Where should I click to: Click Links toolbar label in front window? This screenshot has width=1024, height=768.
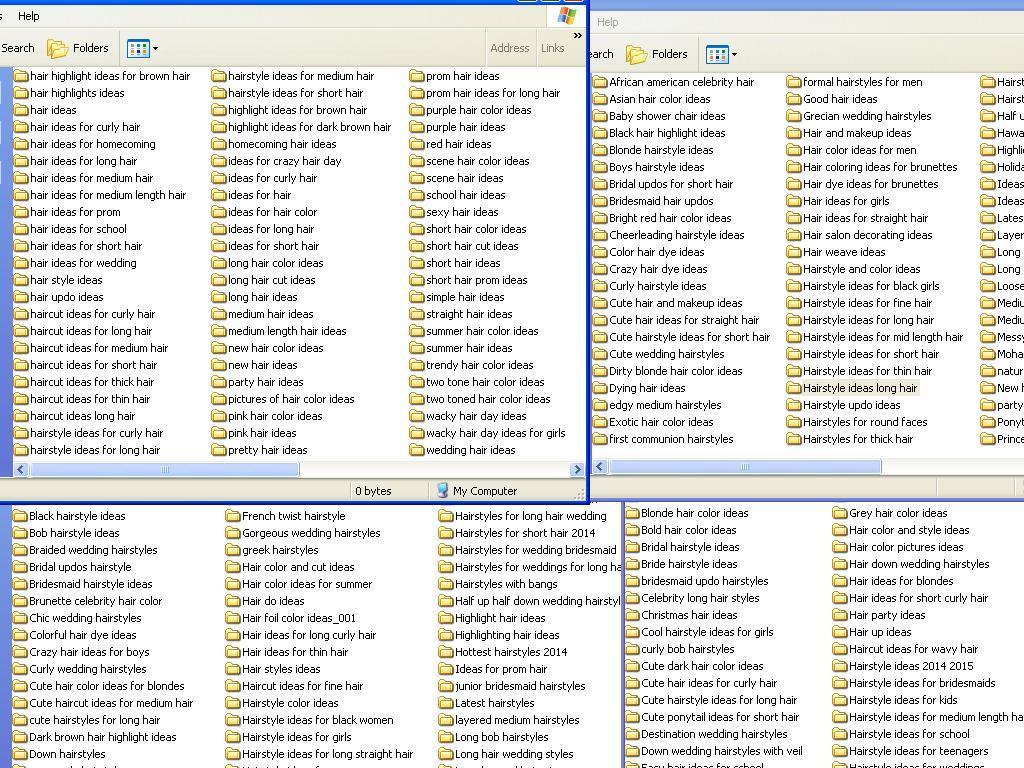[x=552, y=48]
